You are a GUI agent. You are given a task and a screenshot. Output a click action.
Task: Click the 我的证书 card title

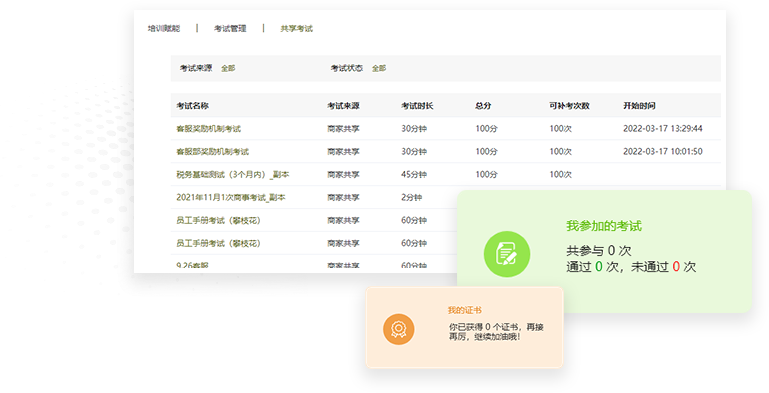[464, 310]
